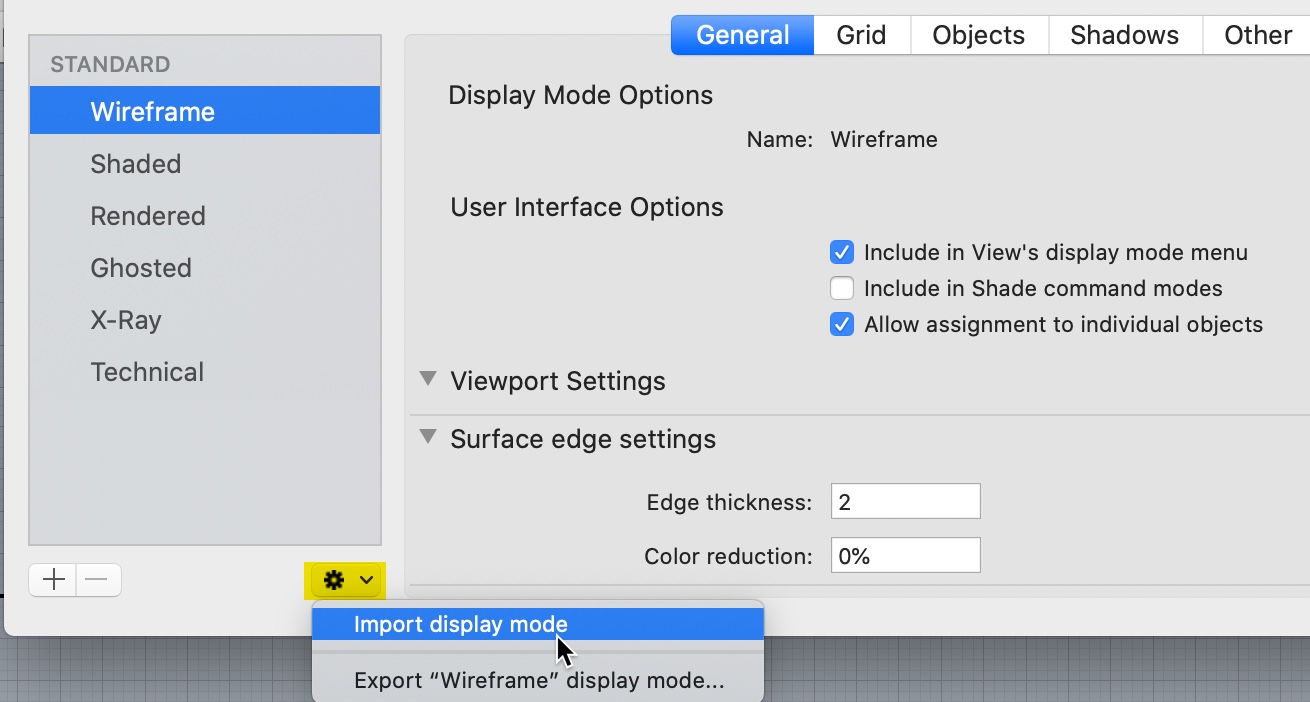
Task: Switch to the Grid tab
Action: pos(862,35)
